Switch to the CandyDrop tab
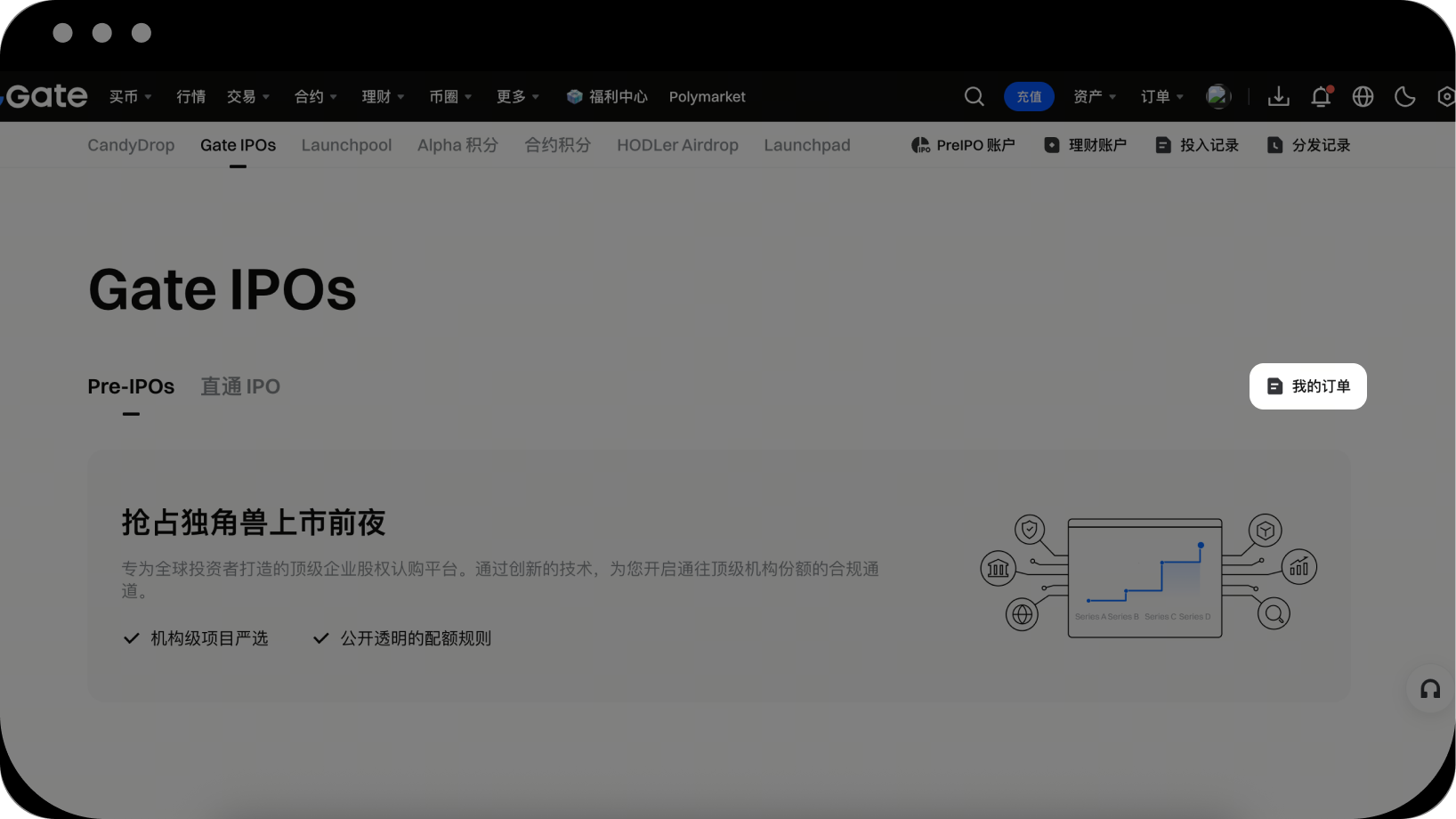Viewport: 1456px width, 819px height. pos(131,145)
